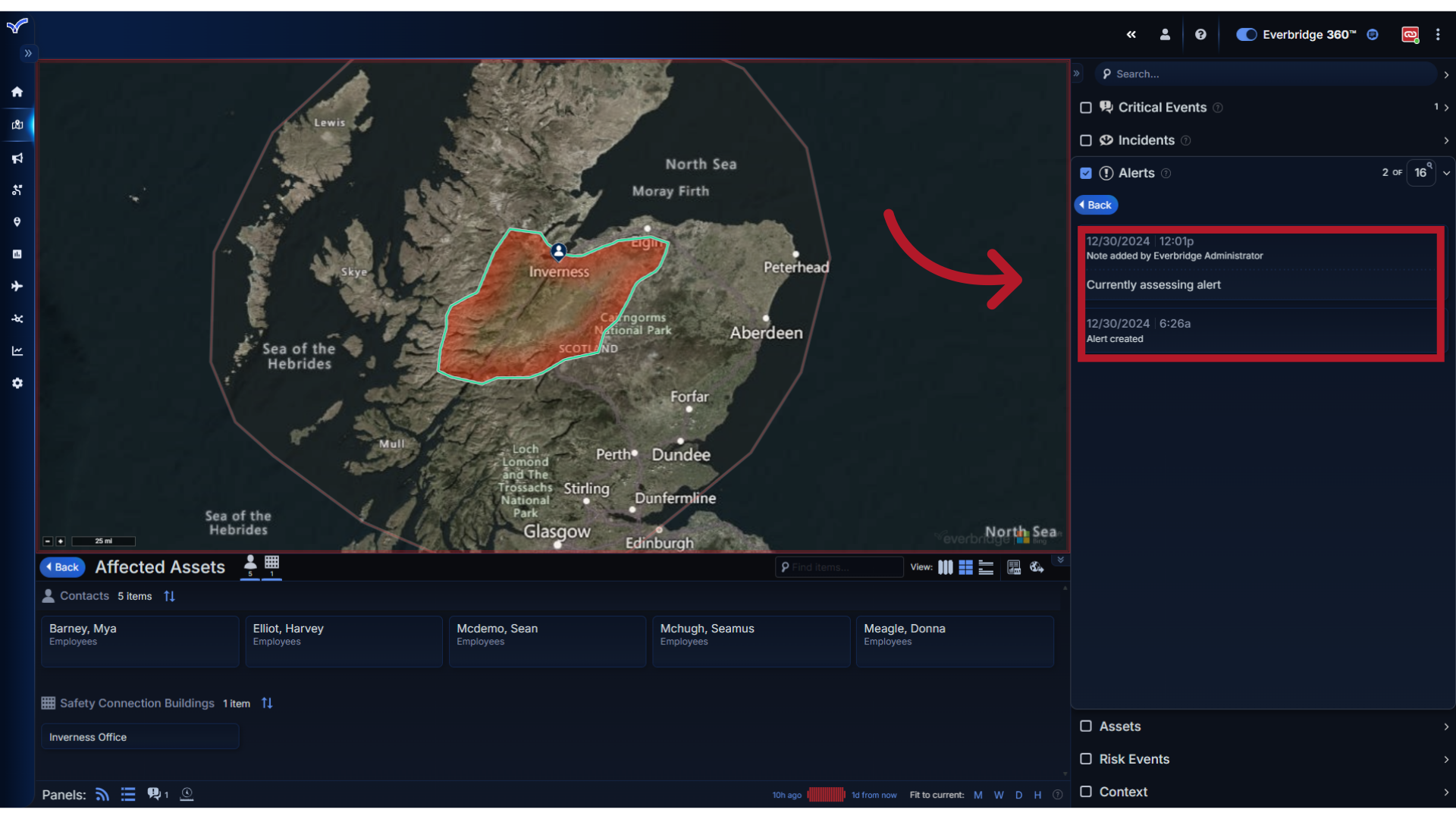Select the Home icon in the left sidebar
The height and width of the screenshot is (819, 1456).
click(17, 92)
